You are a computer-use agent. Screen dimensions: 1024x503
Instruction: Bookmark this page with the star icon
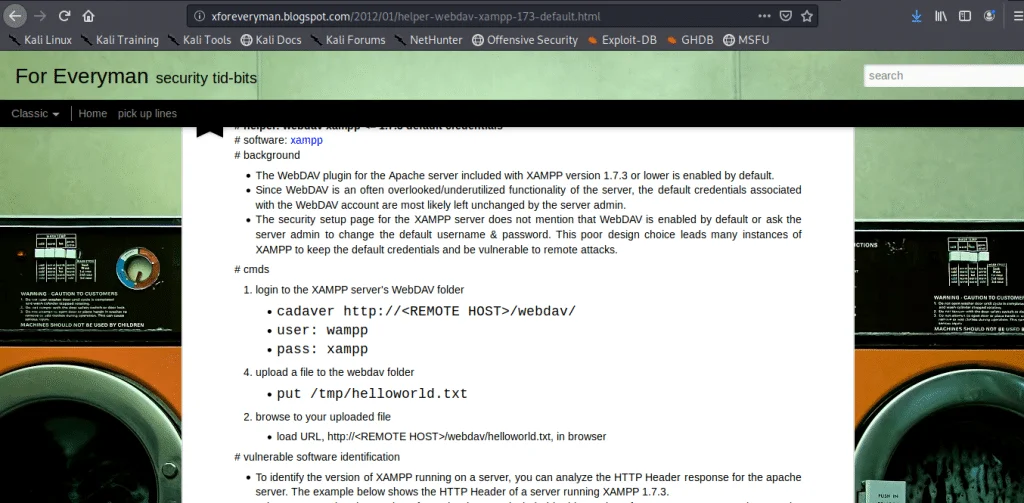[x=807, y=16]
